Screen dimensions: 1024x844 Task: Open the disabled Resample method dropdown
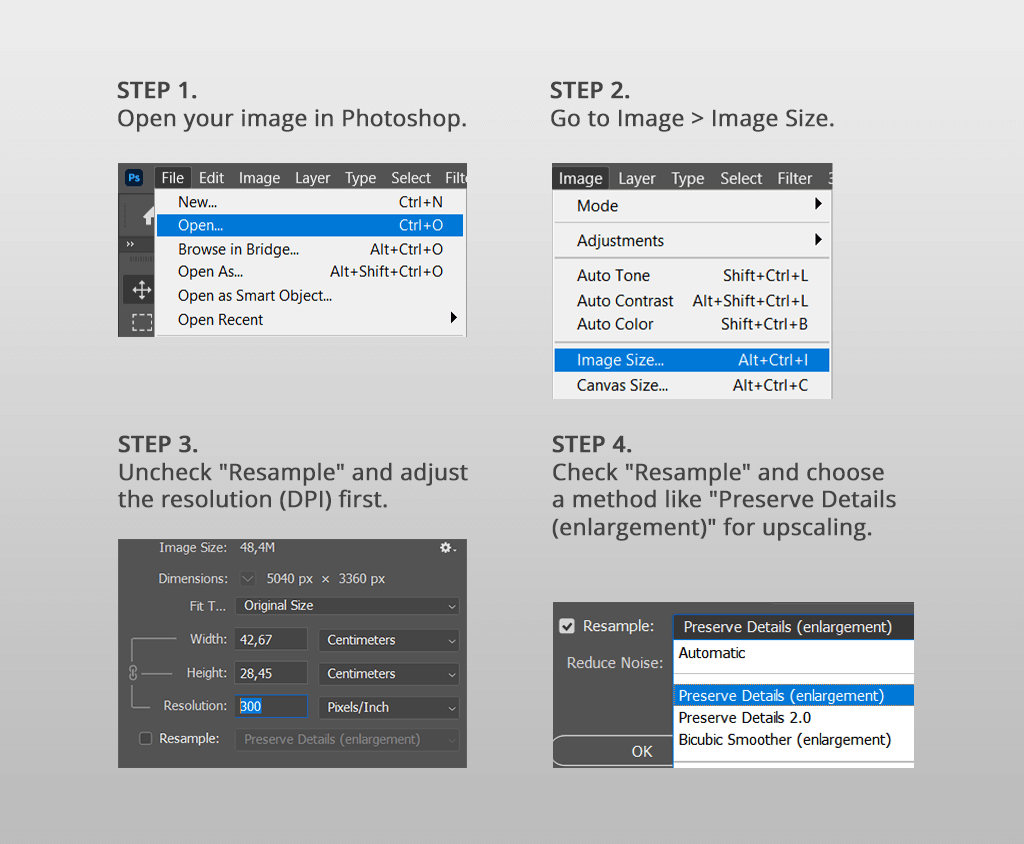tap(347, 739)
